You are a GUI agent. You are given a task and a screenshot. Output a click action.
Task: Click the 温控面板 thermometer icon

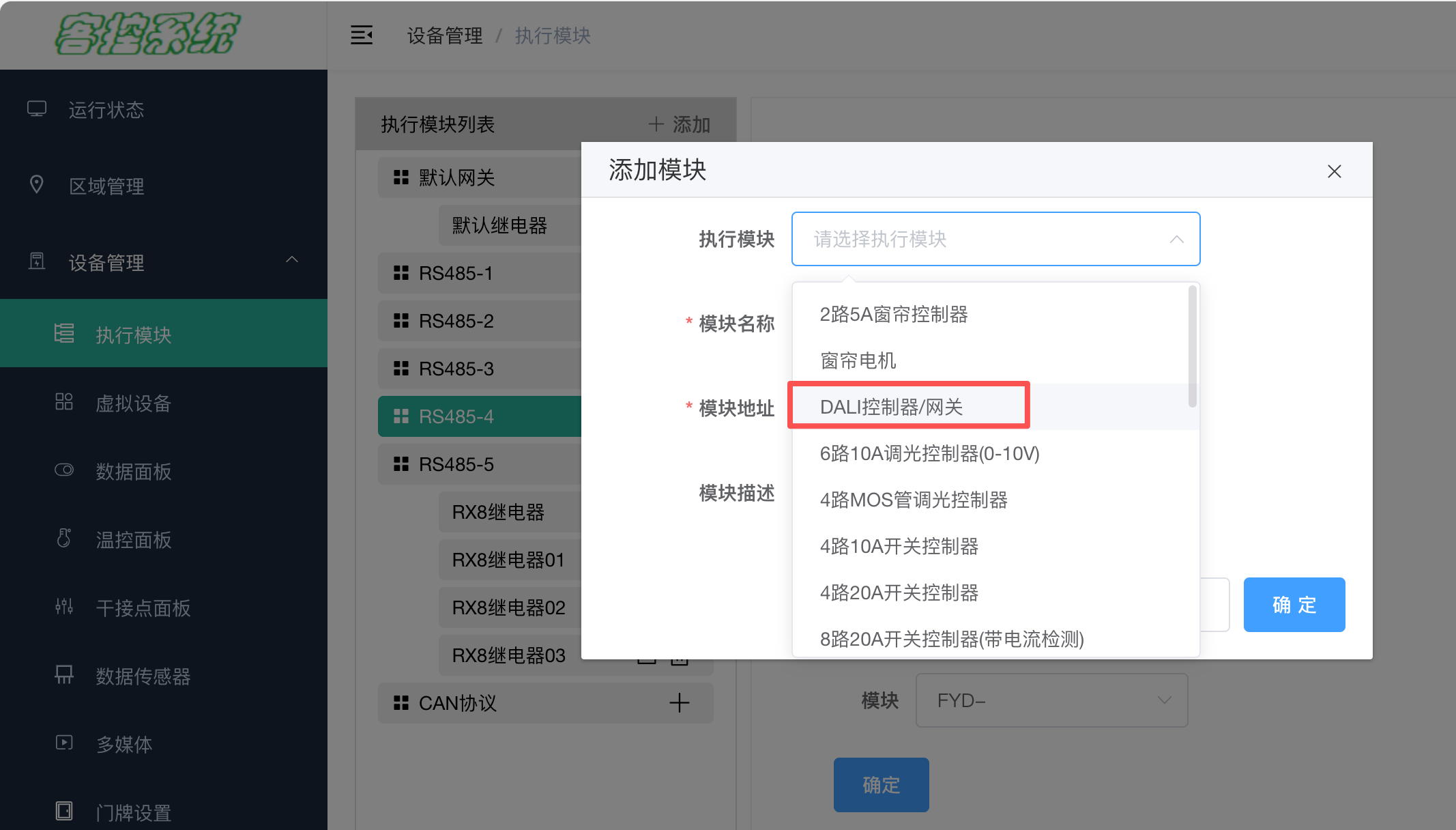coord(64,538)
